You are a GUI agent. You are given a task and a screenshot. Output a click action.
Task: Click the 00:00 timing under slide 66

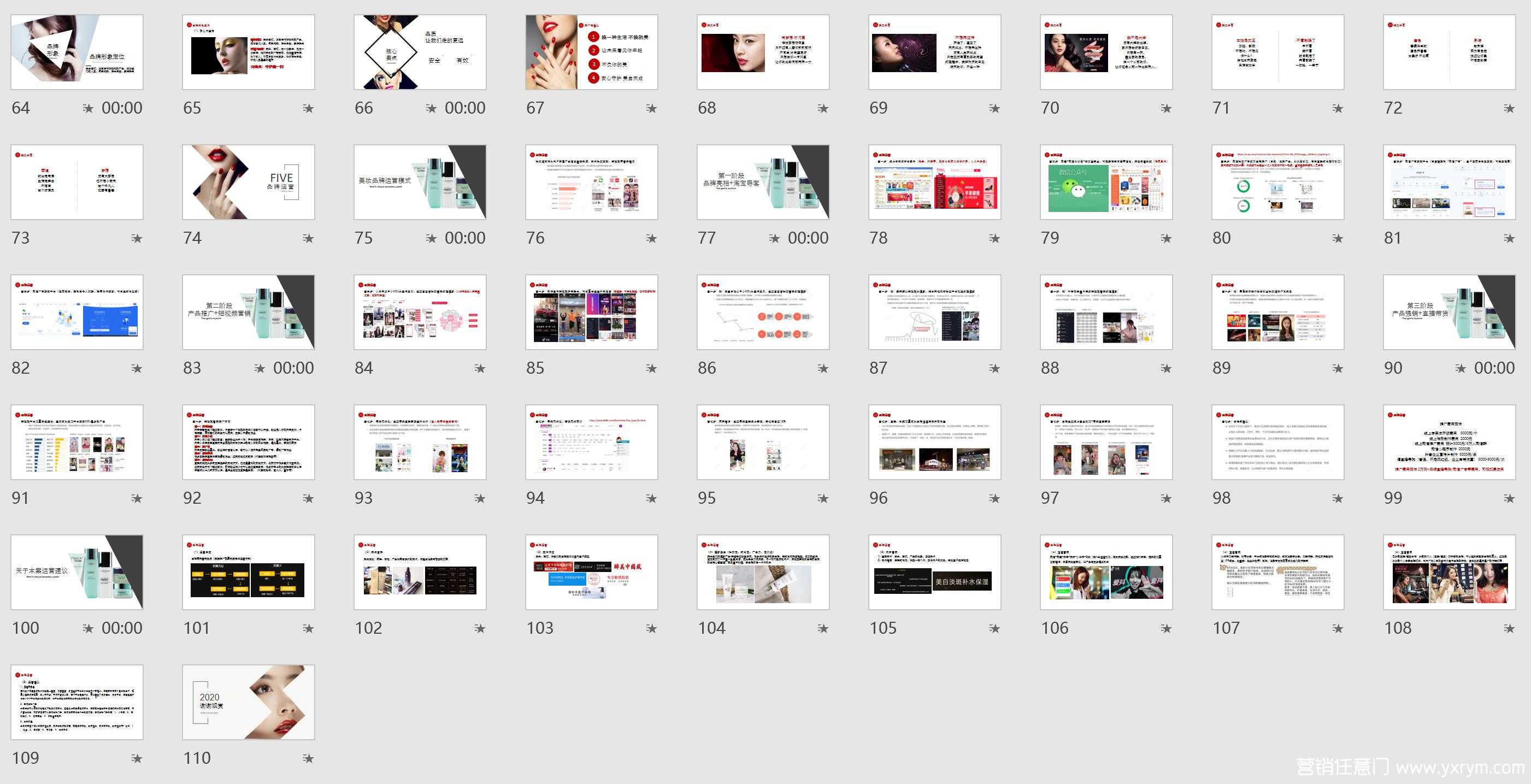tap(465, 108)
